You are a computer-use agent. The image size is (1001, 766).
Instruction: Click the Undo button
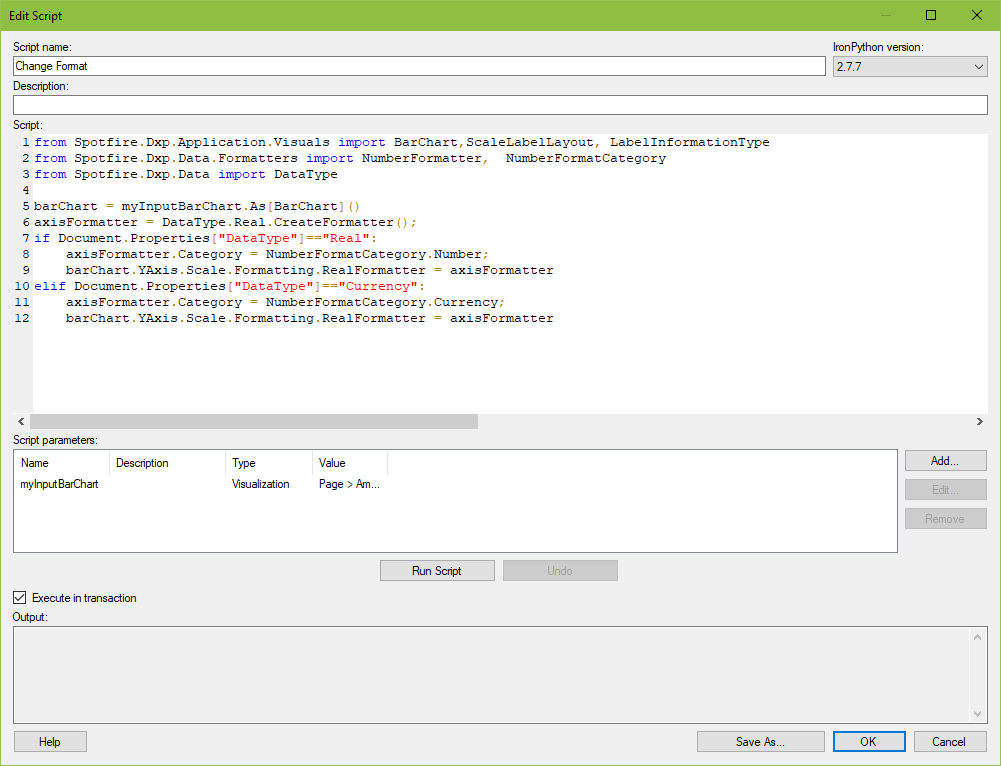[x=559, y=570]
